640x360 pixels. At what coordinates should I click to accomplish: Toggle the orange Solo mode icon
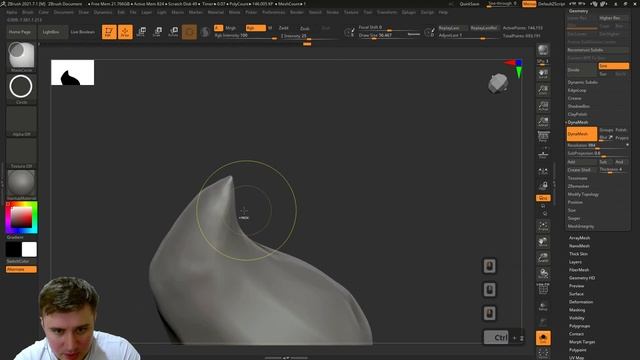(x=543, y=338)
